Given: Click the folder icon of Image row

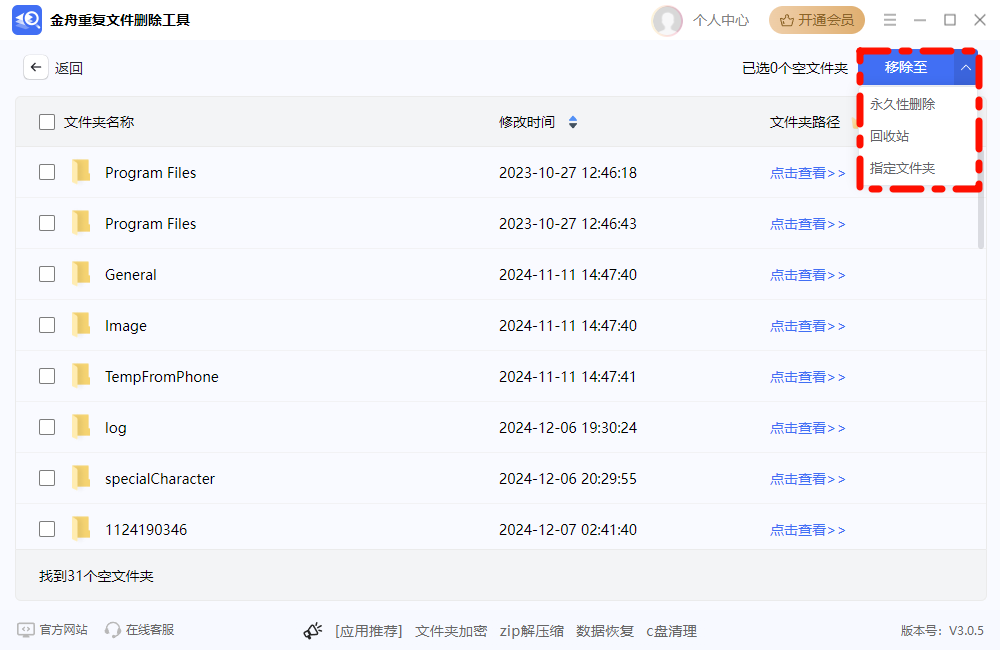Looking at the screenshot, I should pyautogui.click(x=81, y=325).
